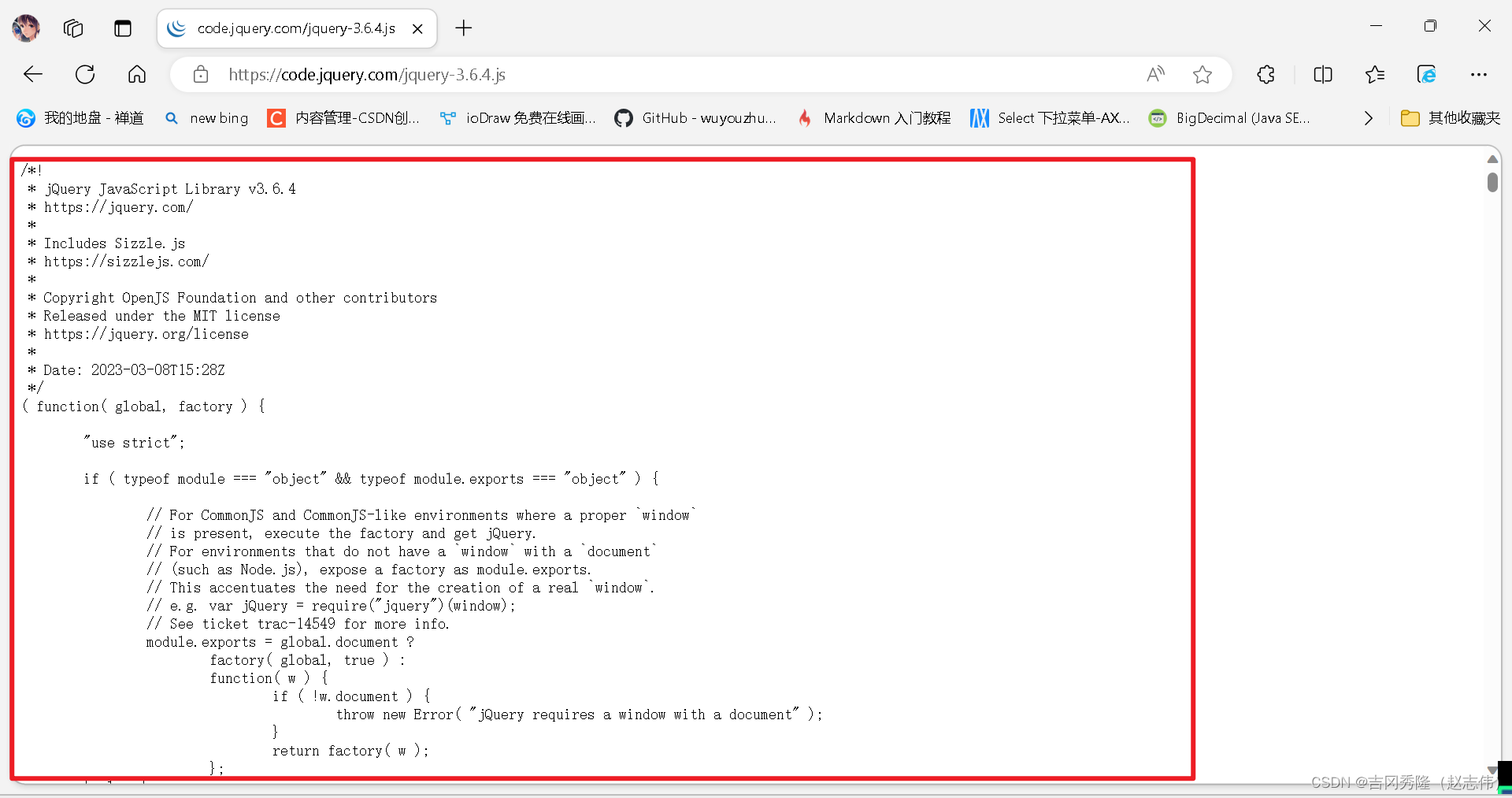
Task: Click 'if ( !w.document ) {' line
Action: click(351, 696)
